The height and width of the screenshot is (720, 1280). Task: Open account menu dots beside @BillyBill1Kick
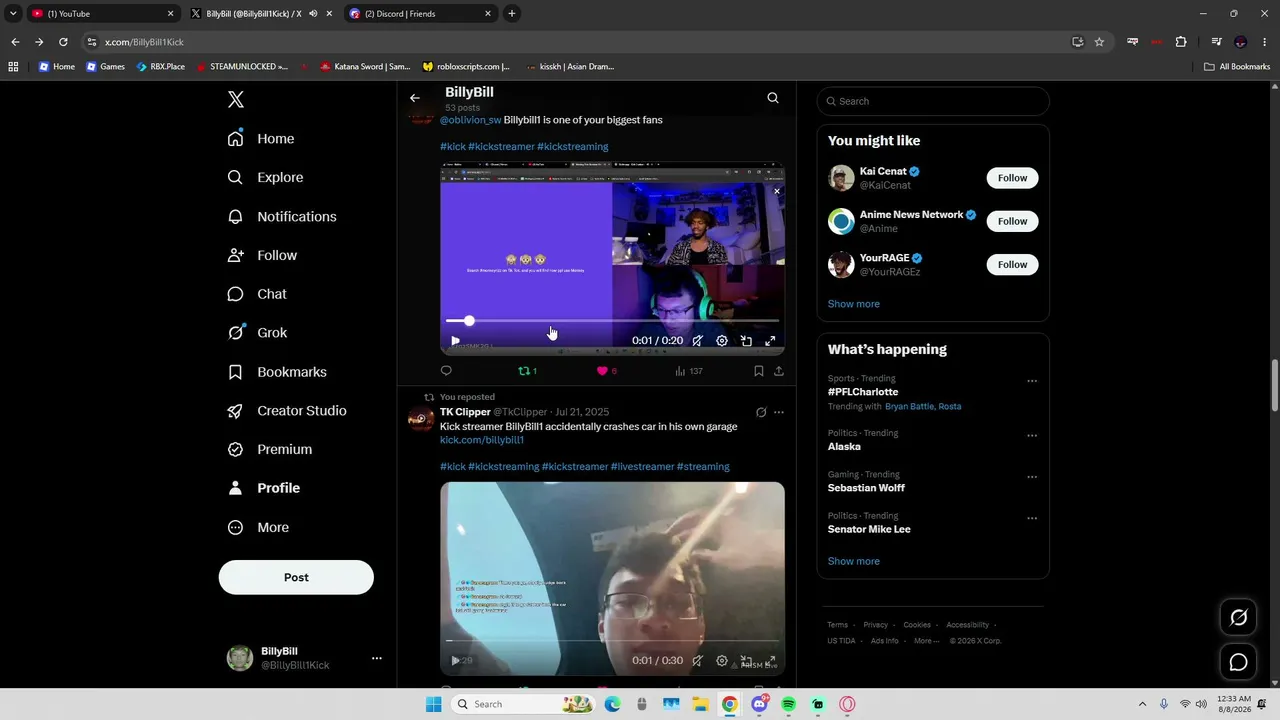pyautogui.click(x=377, y=658)
